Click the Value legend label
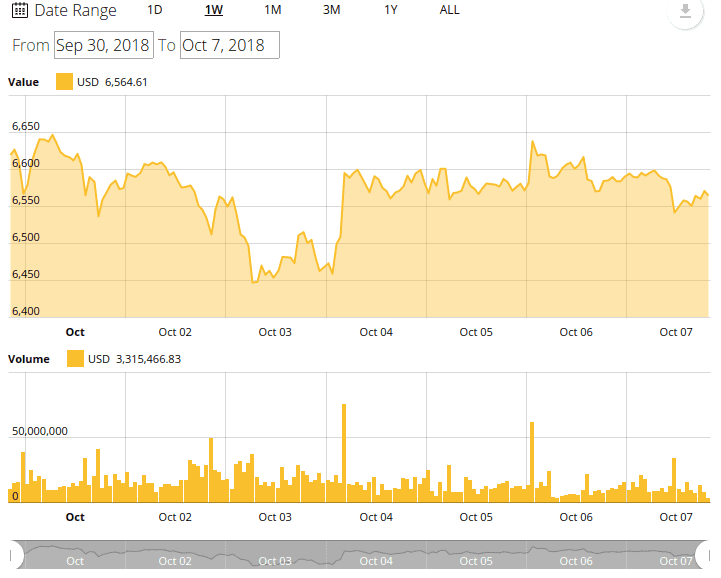Viewport: 721px width, 578px height. point(23,82)
